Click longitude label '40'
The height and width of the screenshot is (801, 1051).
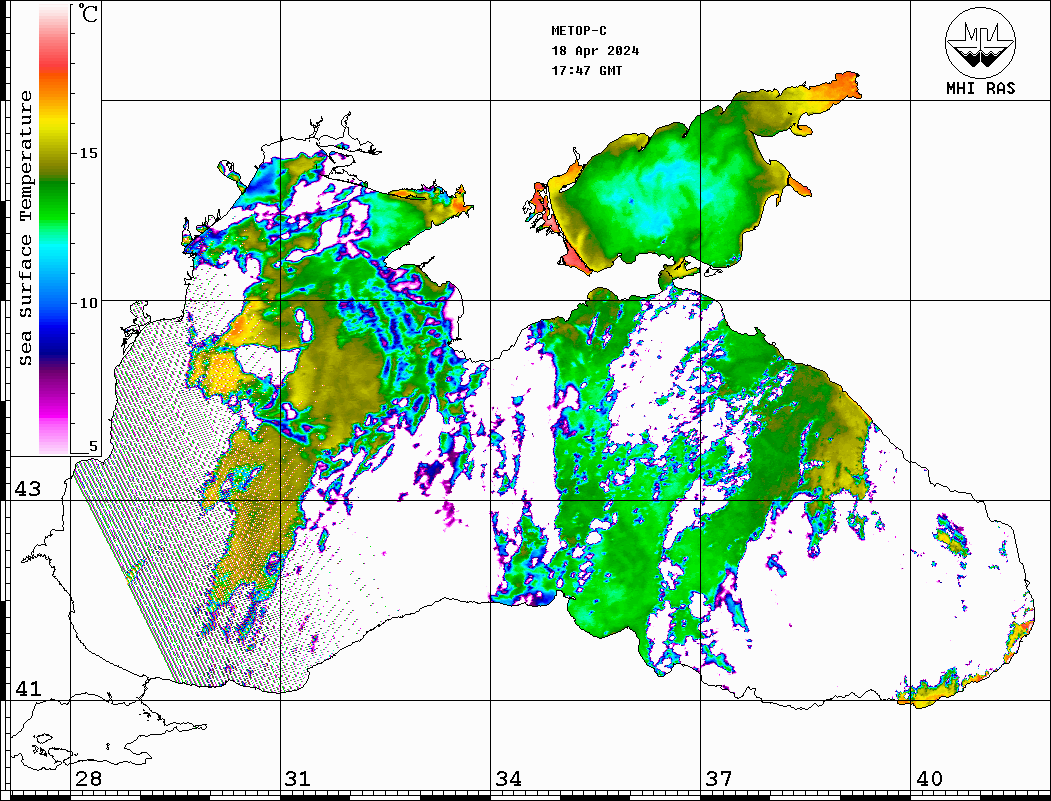click(929, 778)
